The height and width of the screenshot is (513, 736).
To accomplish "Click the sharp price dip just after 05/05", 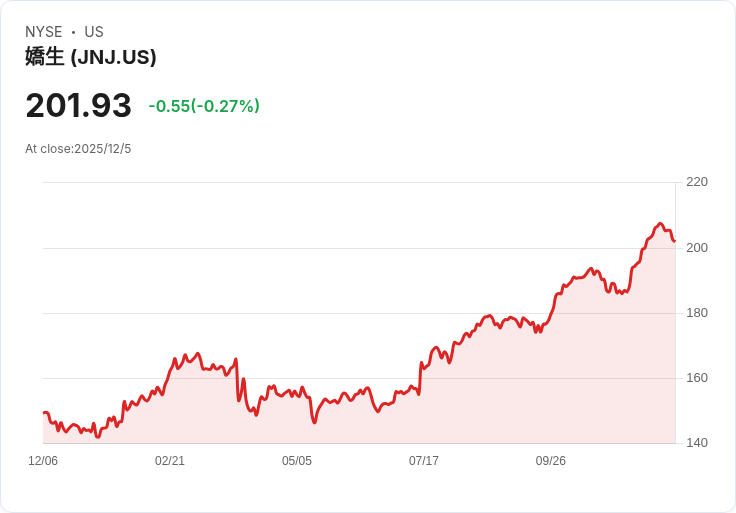I will click(x=314, y=422).
